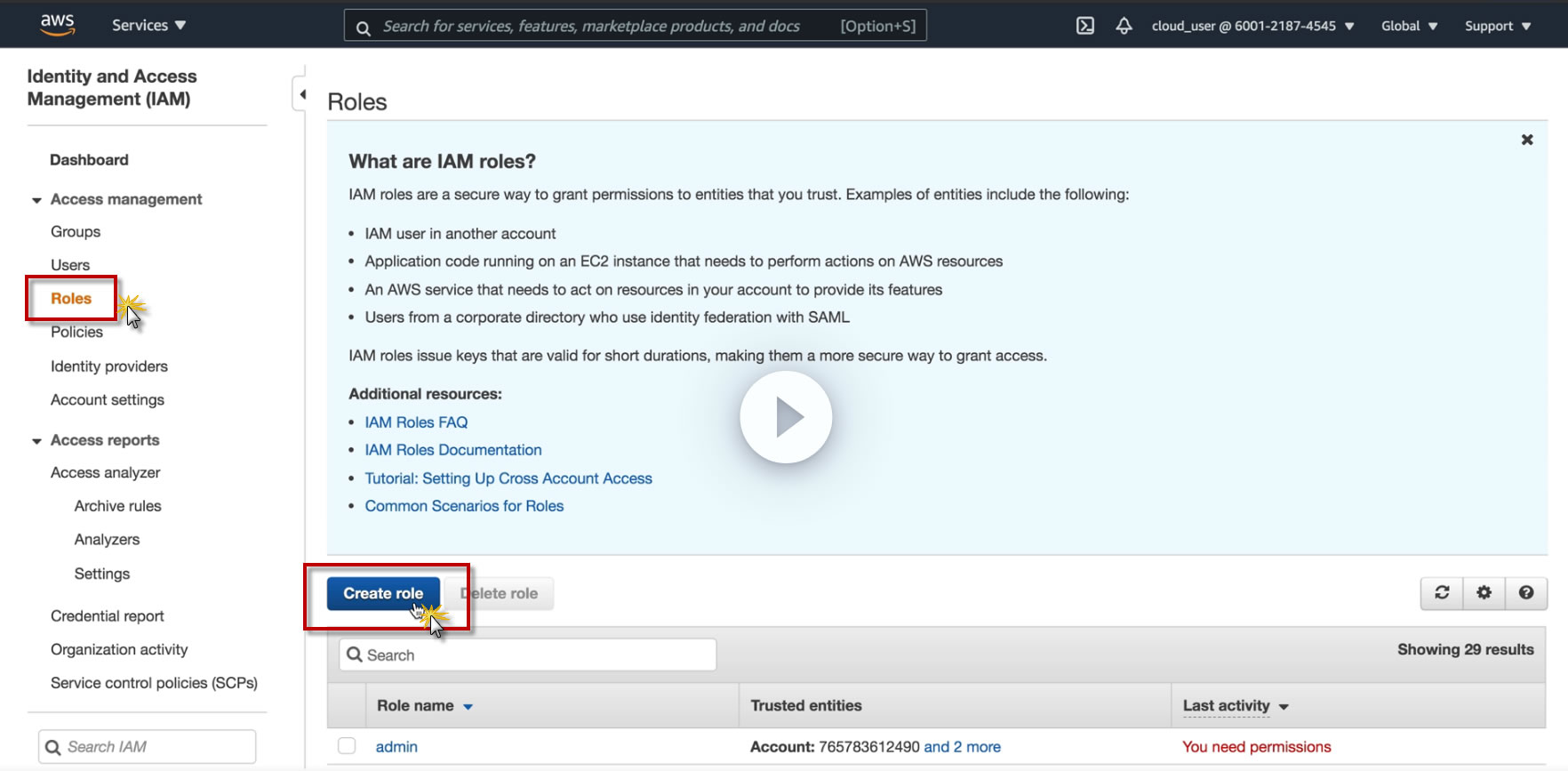The height and width of the screenshot is (771, 1568).
Task: Open the notifications bell
Action: (x=1124, y=26)
